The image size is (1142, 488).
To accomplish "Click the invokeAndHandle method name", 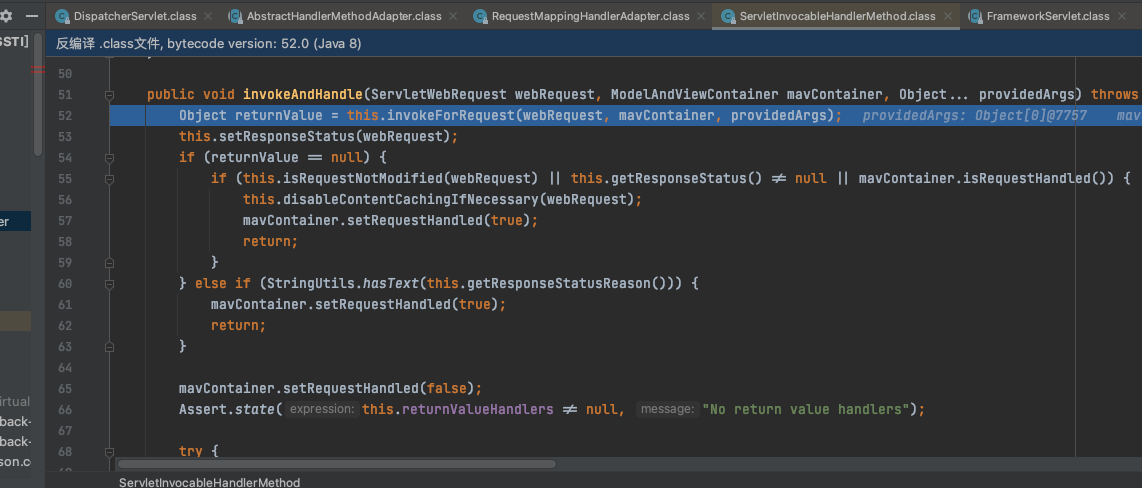I will click(x=303, y=95).
